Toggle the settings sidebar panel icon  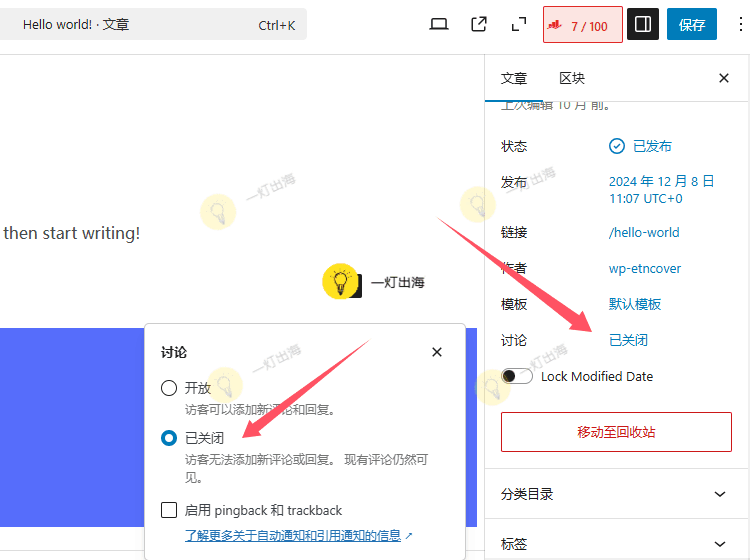[x=643, y=25]
